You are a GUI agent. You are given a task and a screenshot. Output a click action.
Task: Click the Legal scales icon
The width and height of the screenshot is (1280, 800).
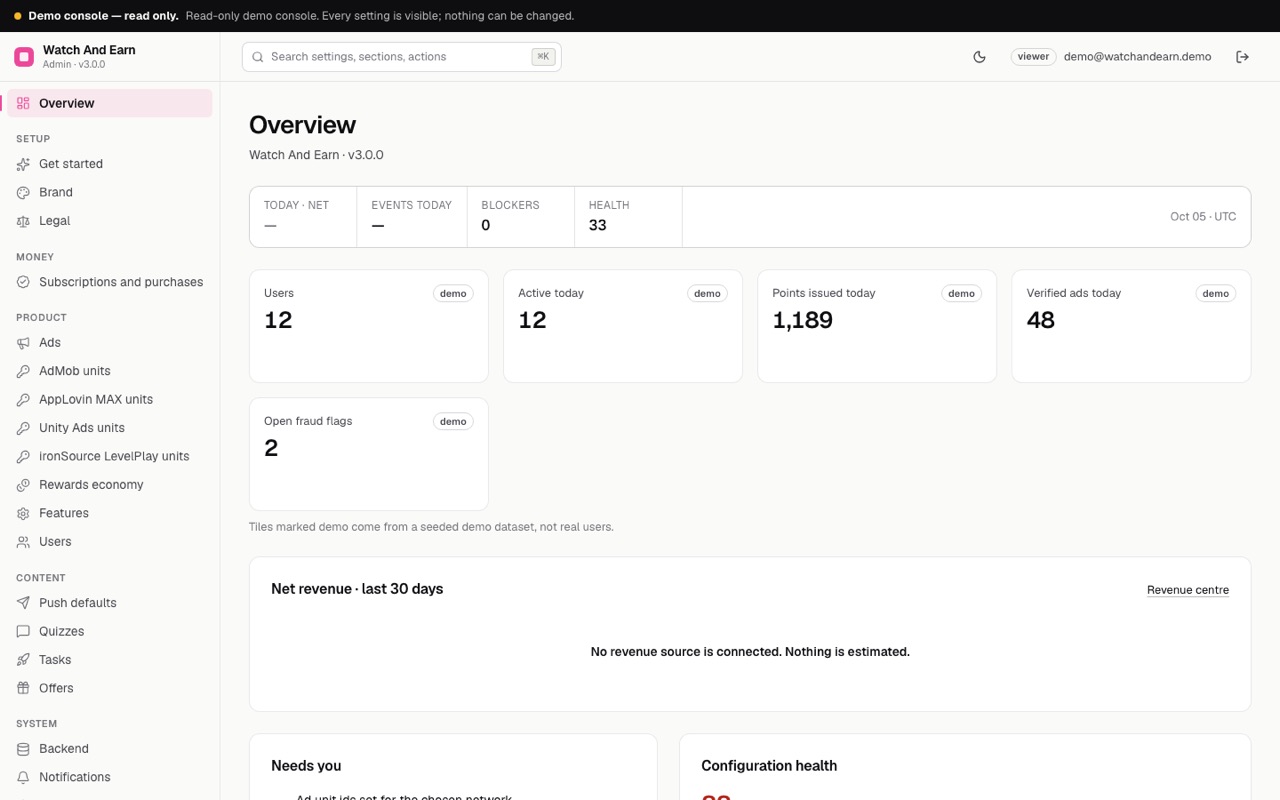(x=23, y=221)
